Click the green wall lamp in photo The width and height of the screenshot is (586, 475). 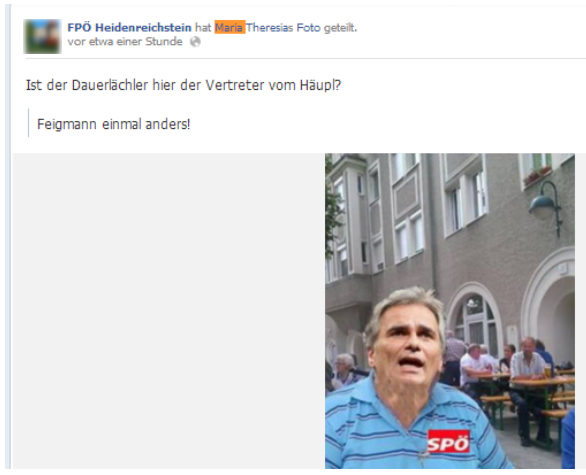(546, 208)
